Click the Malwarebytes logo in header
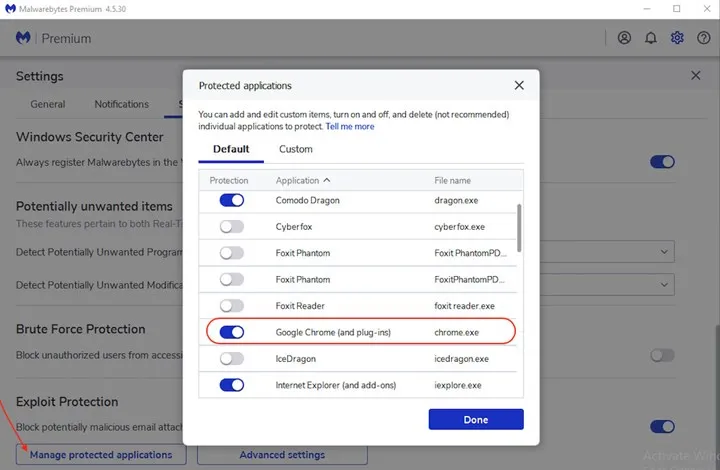The height and width of the screenshot is (470, 720). click(x=23, y=38)
